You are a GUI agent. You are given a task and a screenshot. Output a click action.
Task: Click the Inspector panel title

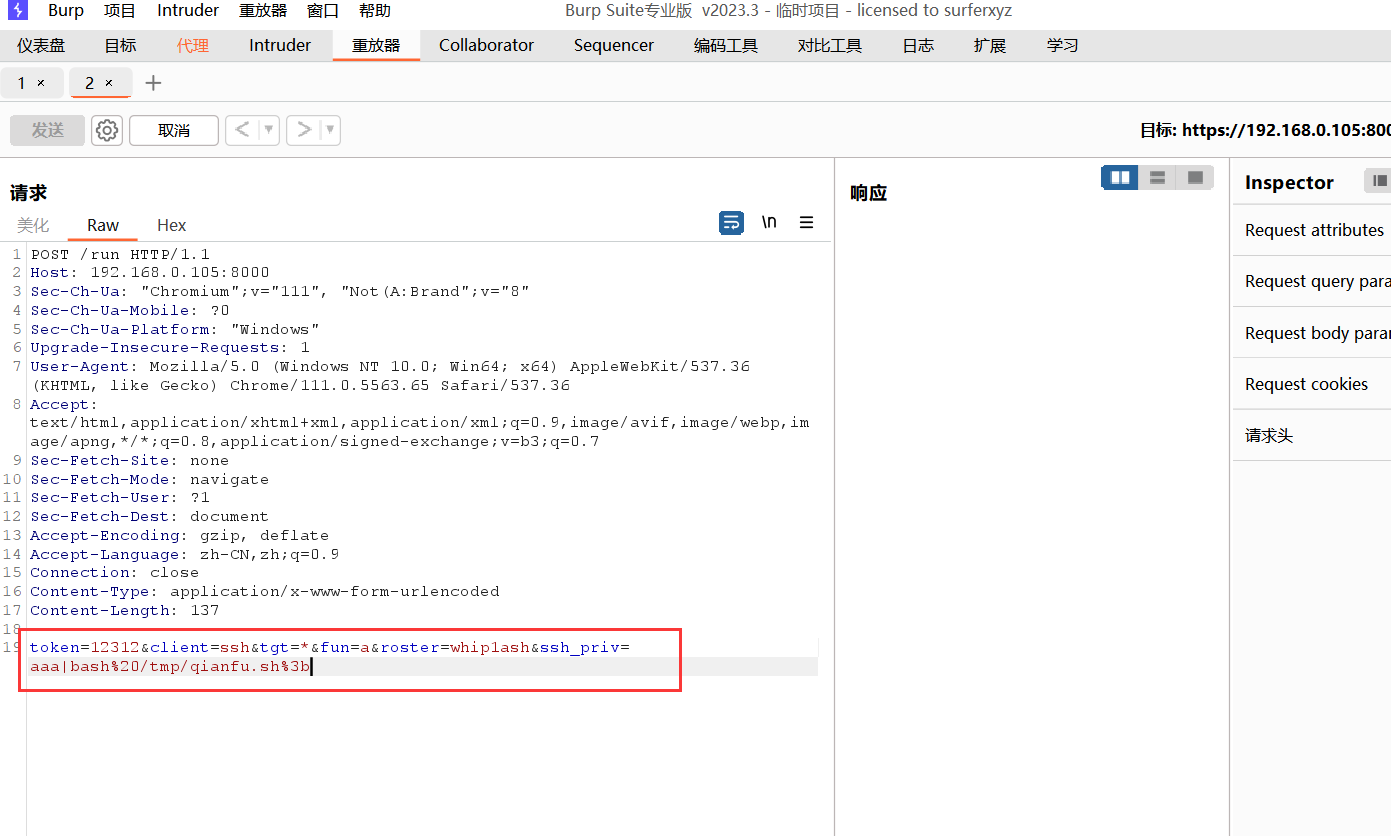click(1289, 182)
